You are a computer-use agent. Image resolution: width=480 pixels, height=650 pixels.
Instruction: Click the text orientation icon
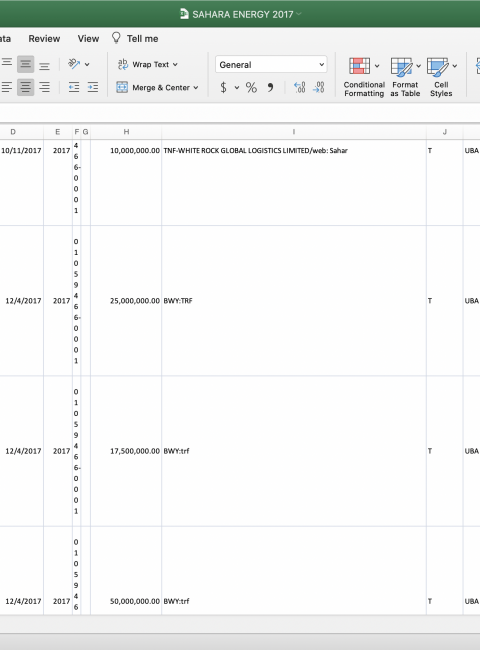(x=74, y=64)
